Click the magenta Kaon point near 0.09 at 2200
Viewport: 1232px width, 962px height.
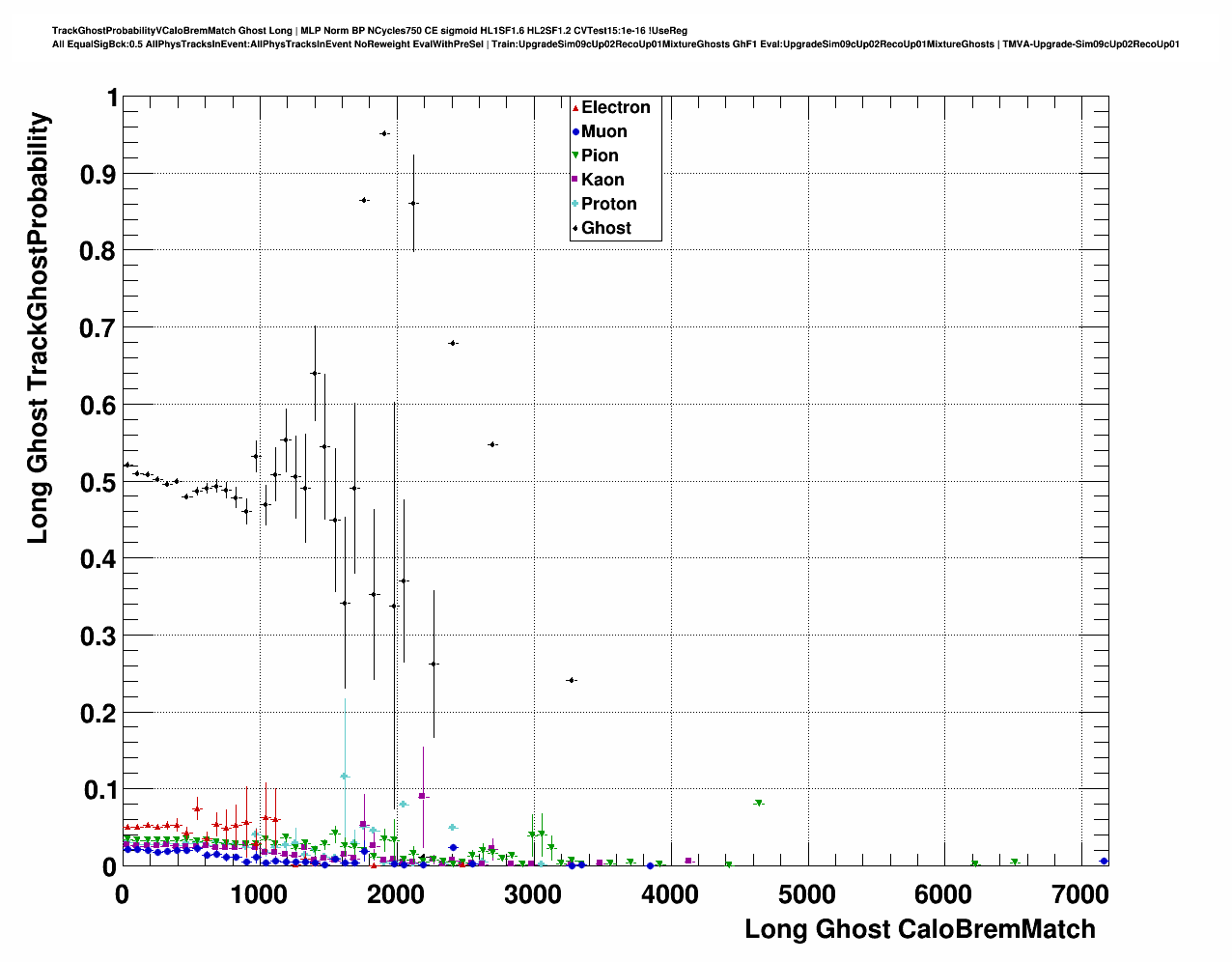(423, 797)
